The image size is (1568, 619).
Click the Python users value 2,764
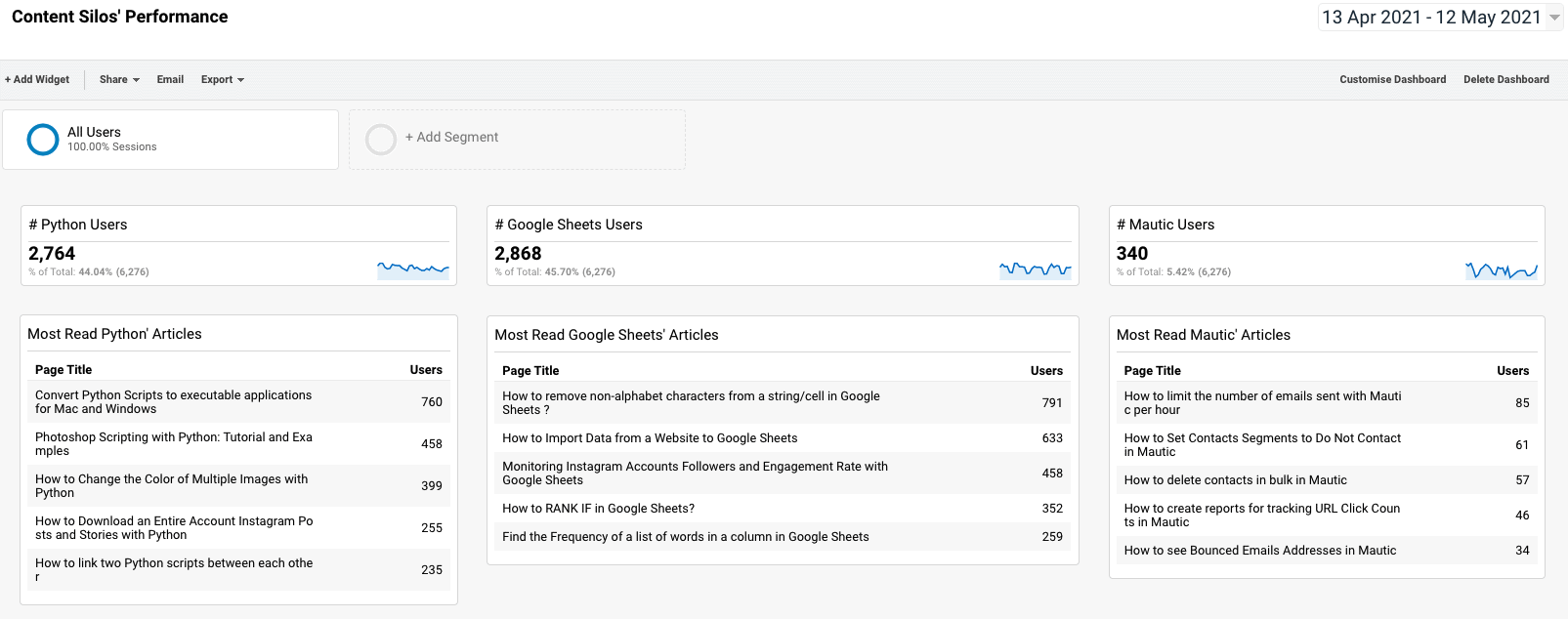coord(52,253)
